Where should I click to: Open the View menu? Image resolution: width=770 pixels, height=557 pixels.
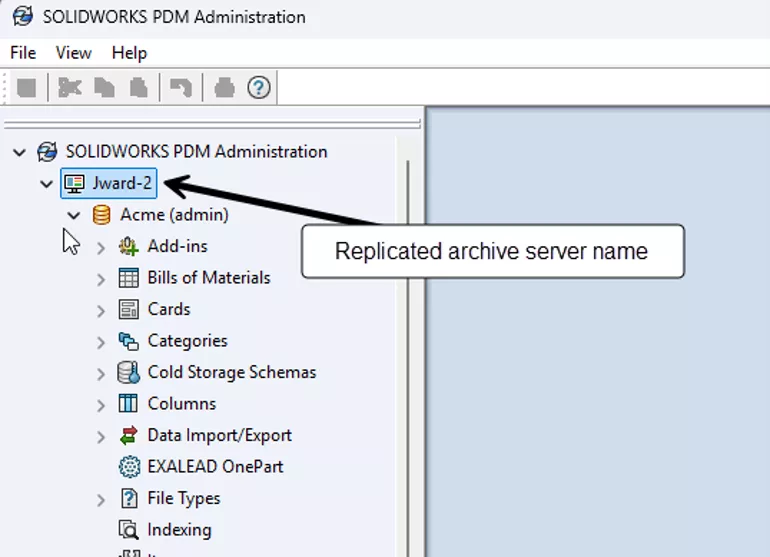point(74,53)
